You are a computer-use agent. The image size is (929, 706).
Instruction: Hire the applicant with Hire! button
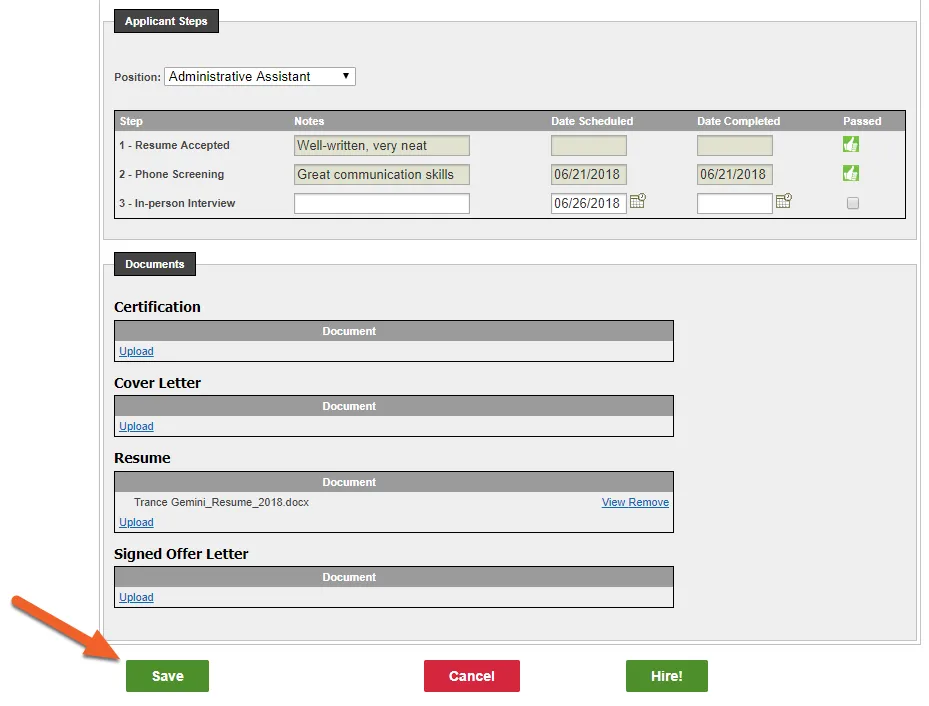(x=667, y=676)
